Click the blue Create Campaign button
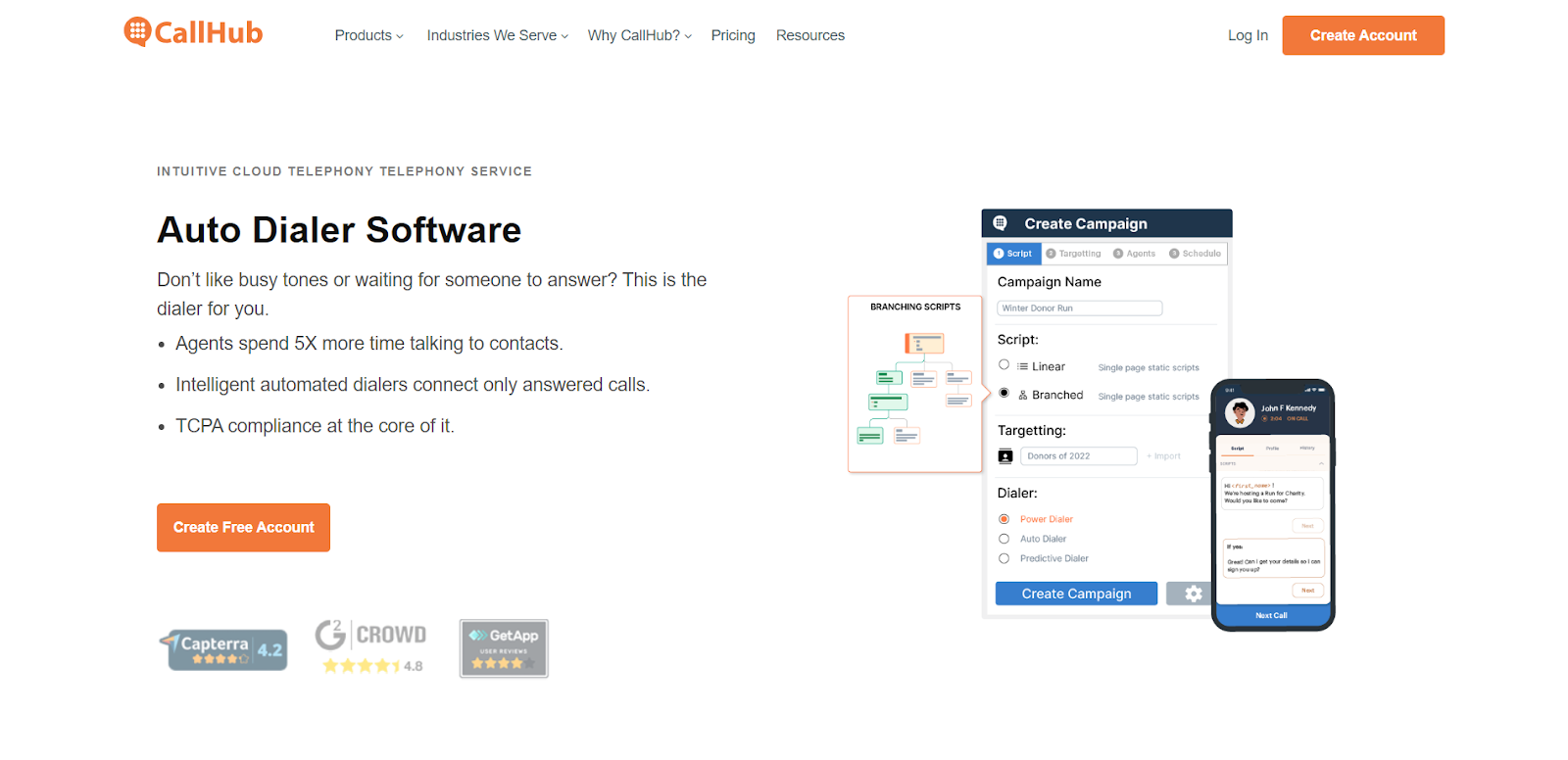This screenshot has height=760, width=1568. coord(1076,594)
